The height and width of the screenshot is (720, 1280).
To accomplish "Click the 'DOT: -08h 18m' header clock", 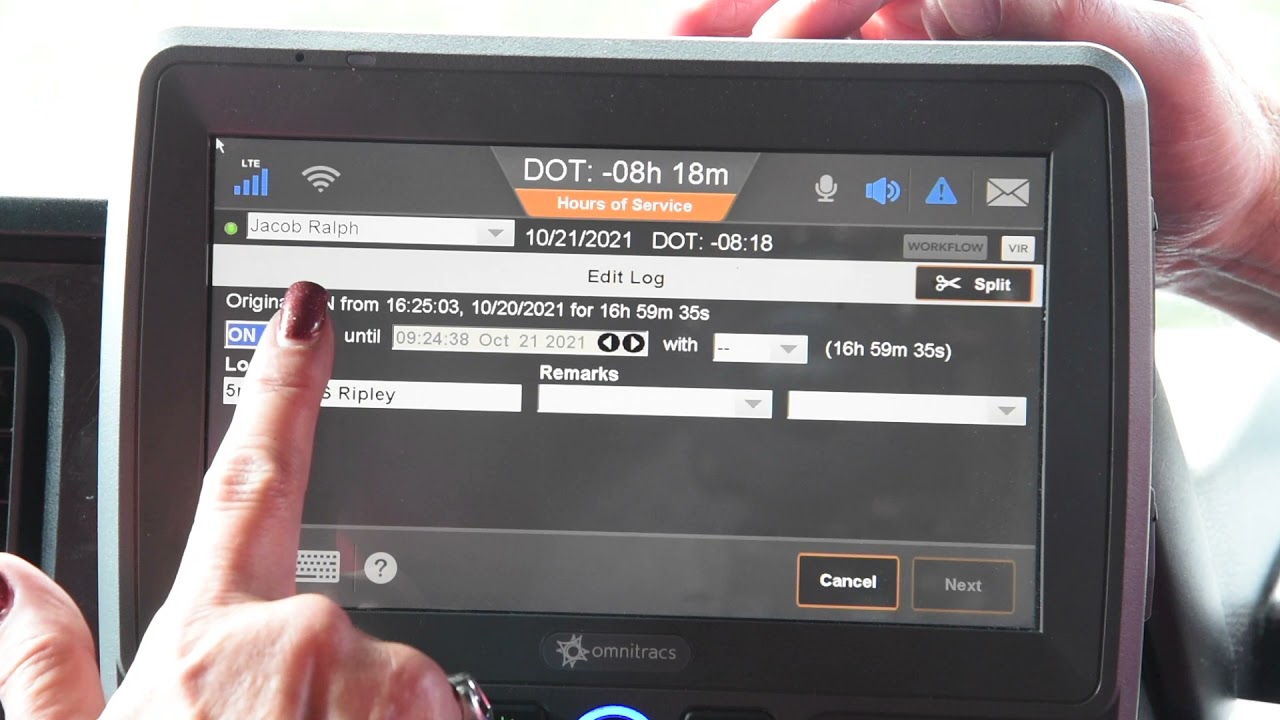I will tap(626, 172).
